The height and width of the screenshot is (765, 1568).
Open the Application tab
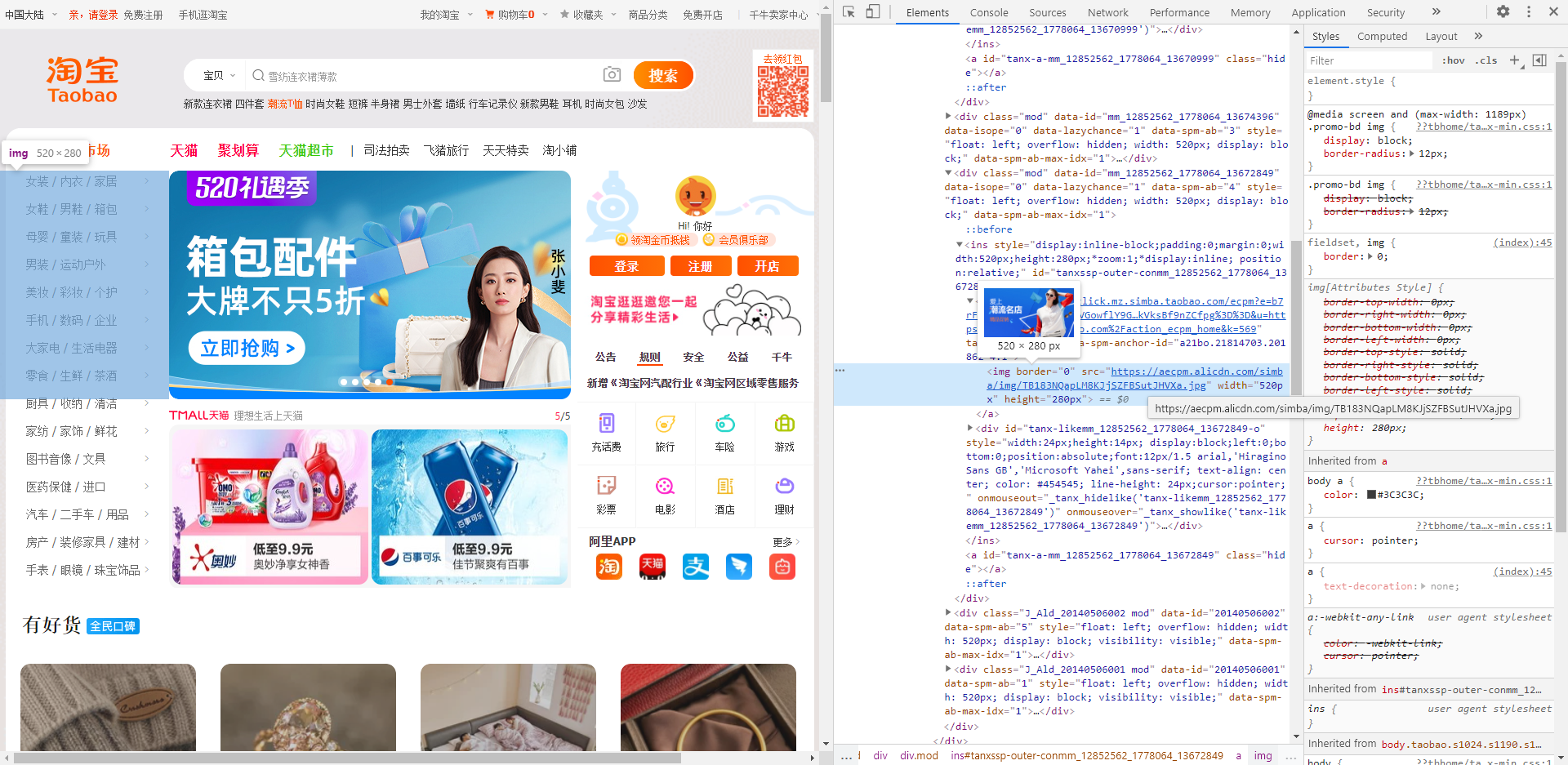[x=1318, y=12]
